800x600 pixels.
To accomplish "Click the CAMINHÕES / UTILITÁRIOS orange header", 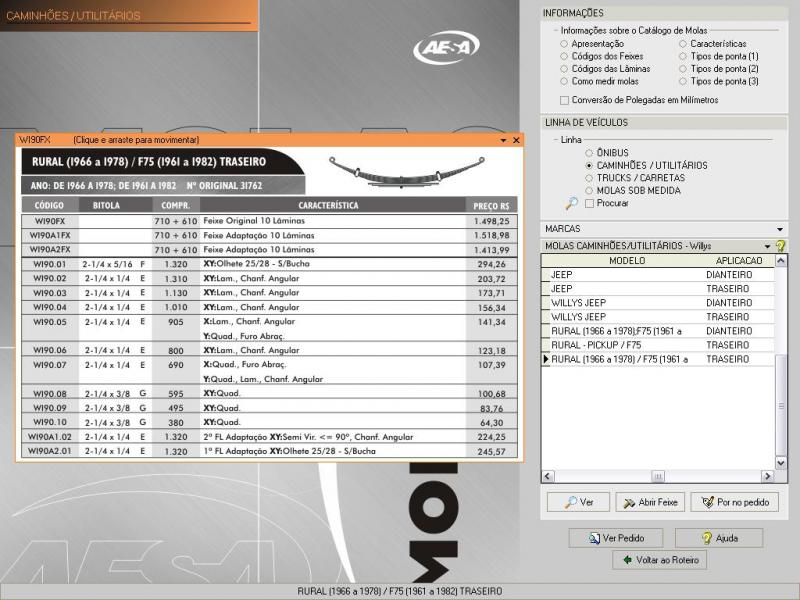I will (129, 15).
